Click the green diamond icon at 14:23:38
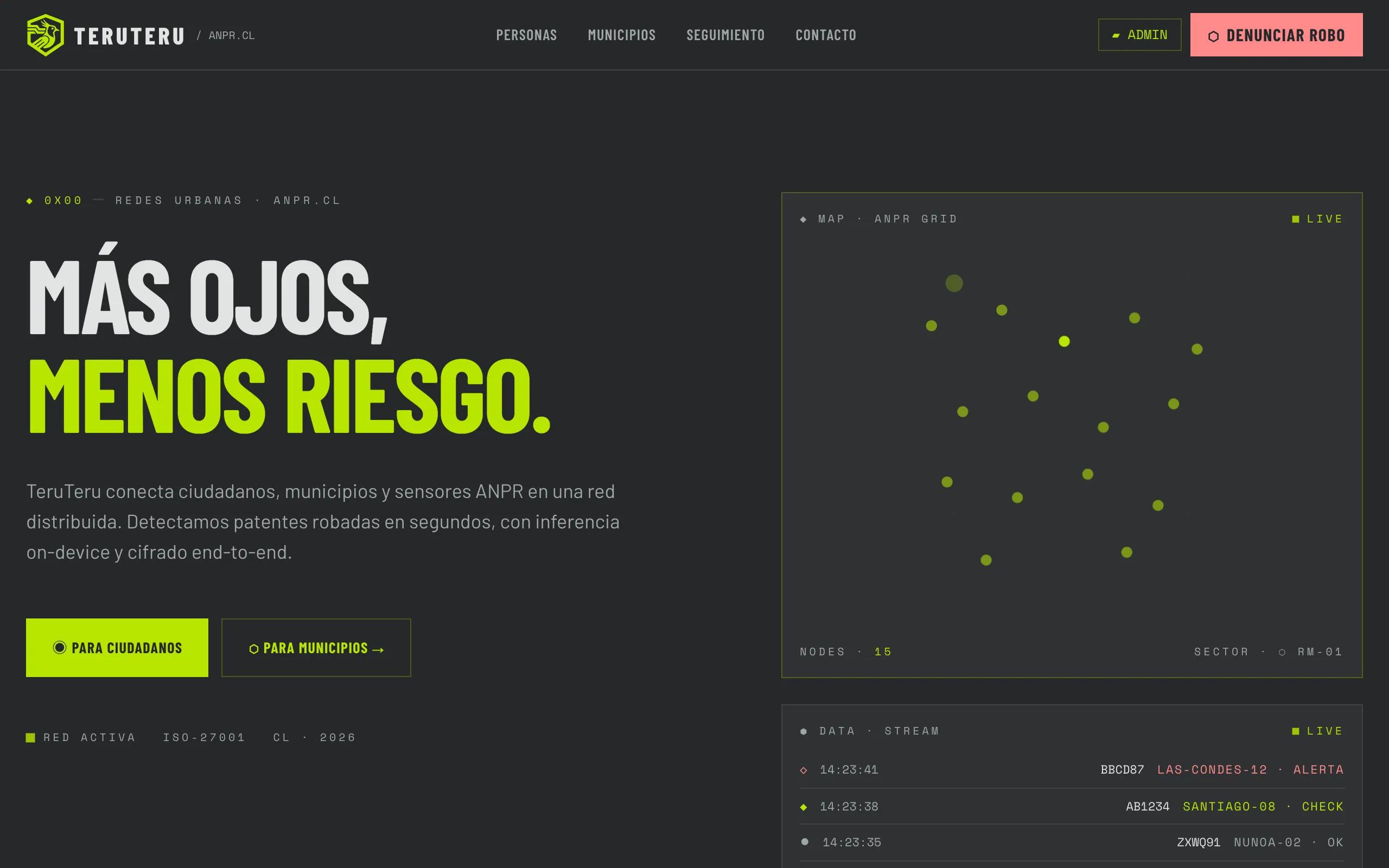The height and width of the screenshot is (868, 1389). pyautogui.click(x=804, y=807)
